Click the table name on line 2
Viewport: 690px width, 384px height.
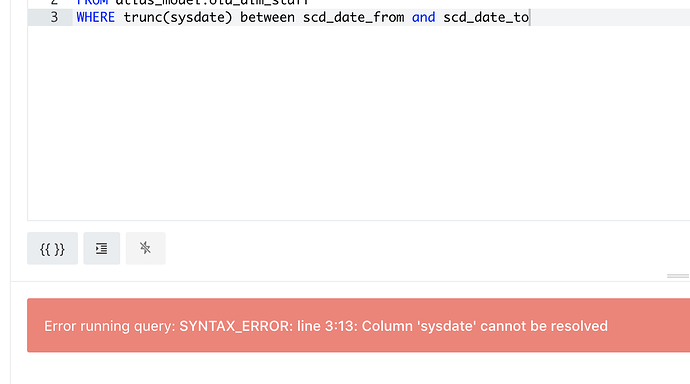pyautogui.click(x=212, y=2)
